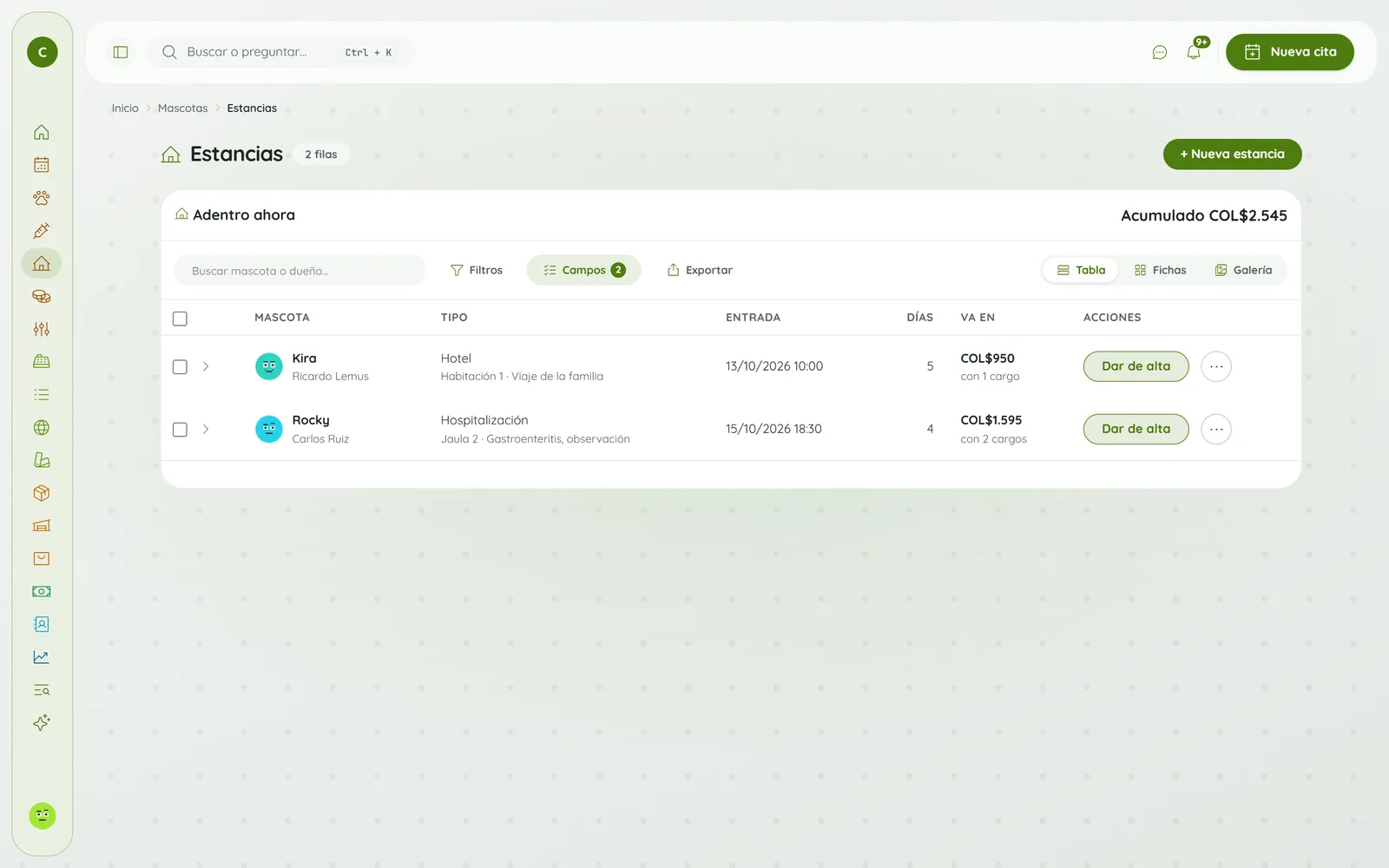Image resolution: width=1389 pixels, height=868 pixels.
Task: Click the Nueva cita button
Action: [x=1290, y=52]
